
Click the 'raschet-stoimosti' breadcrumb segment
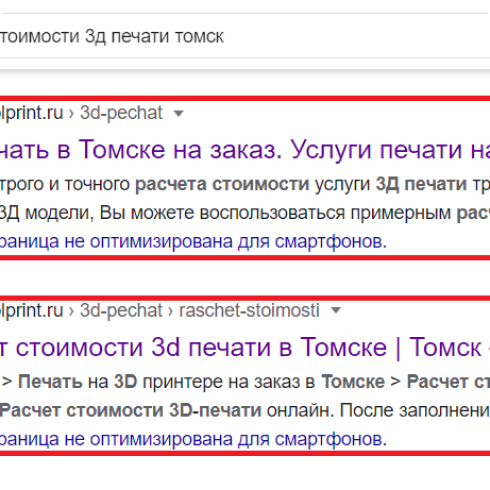[249, 310]
